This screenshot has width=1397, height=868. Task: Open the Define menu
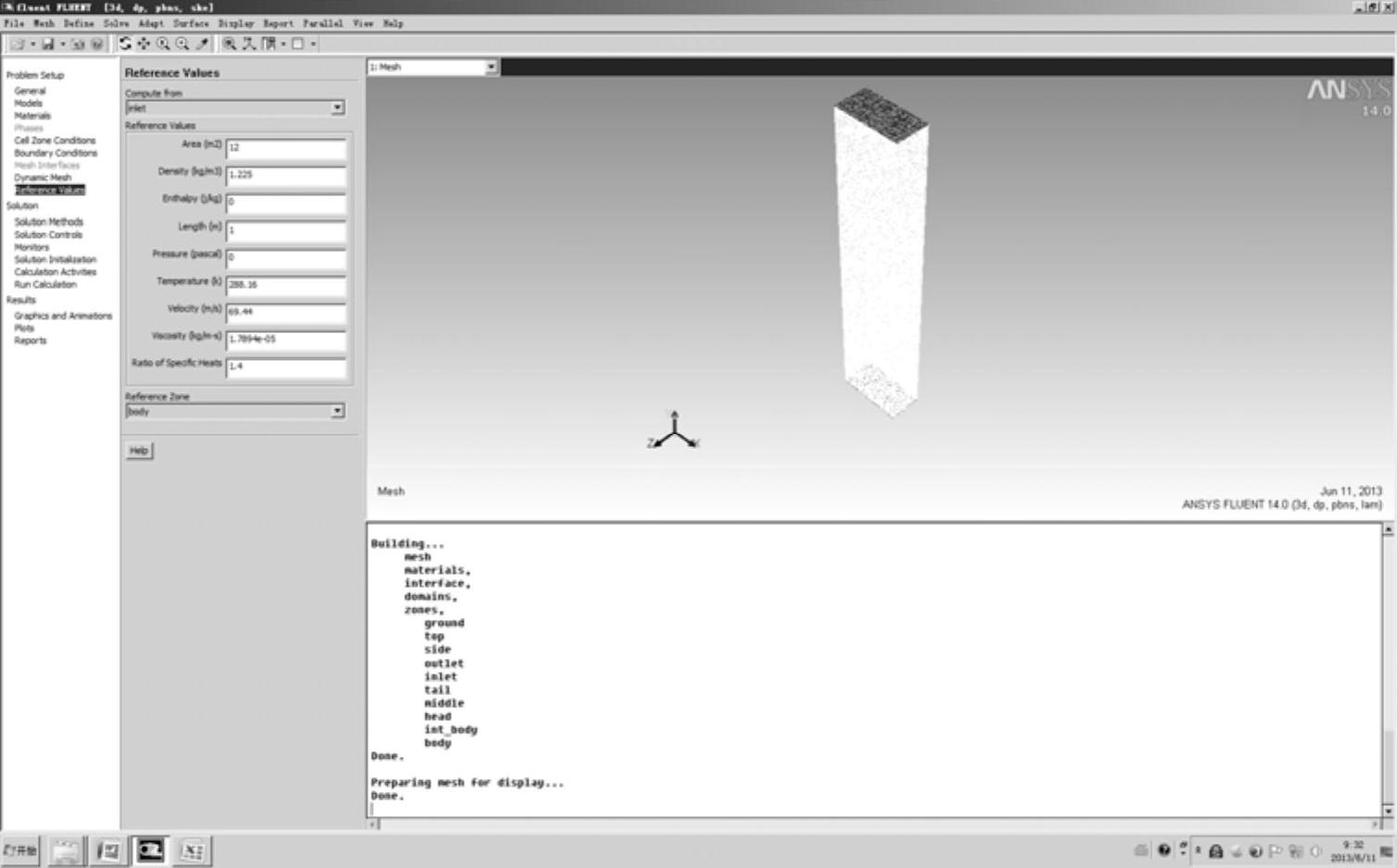coord(79,23)
